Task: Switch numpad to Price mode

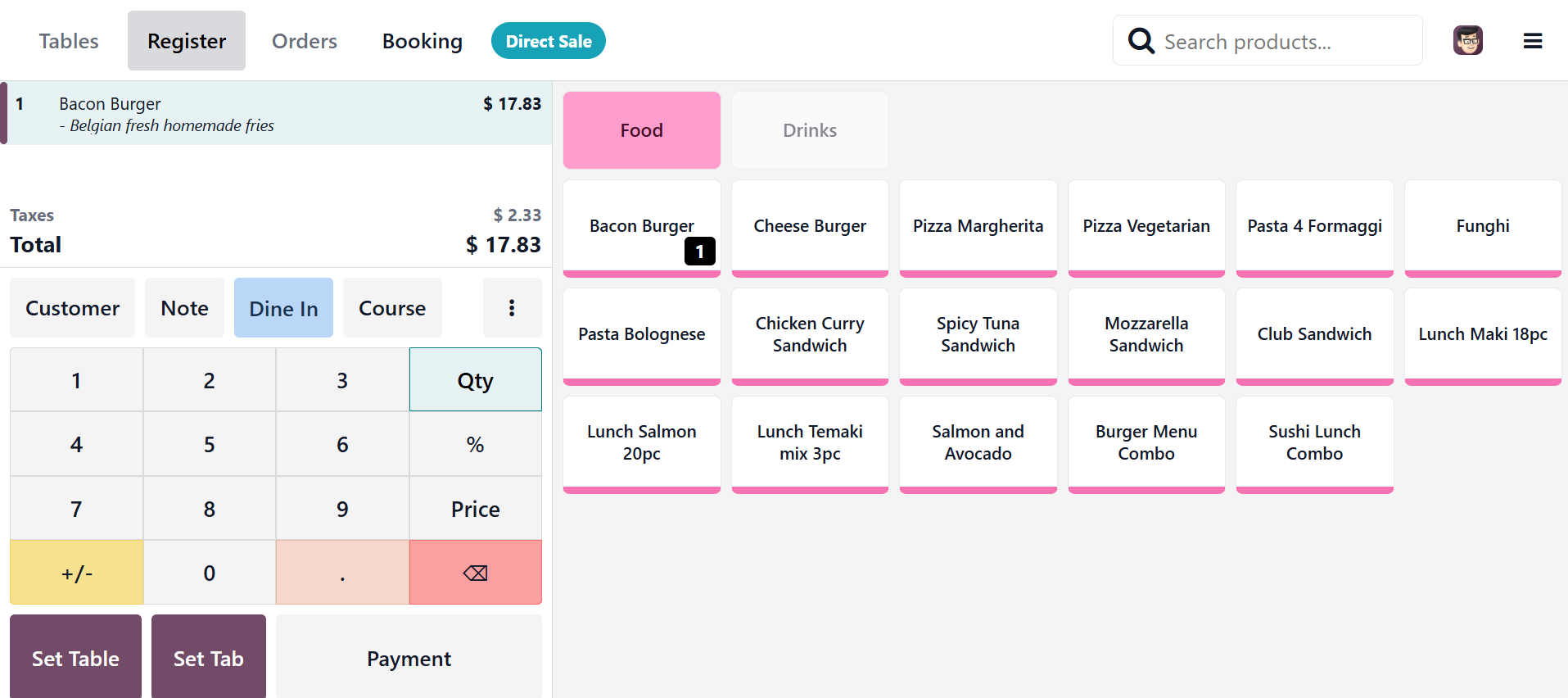Action: (x=475, y=509)
